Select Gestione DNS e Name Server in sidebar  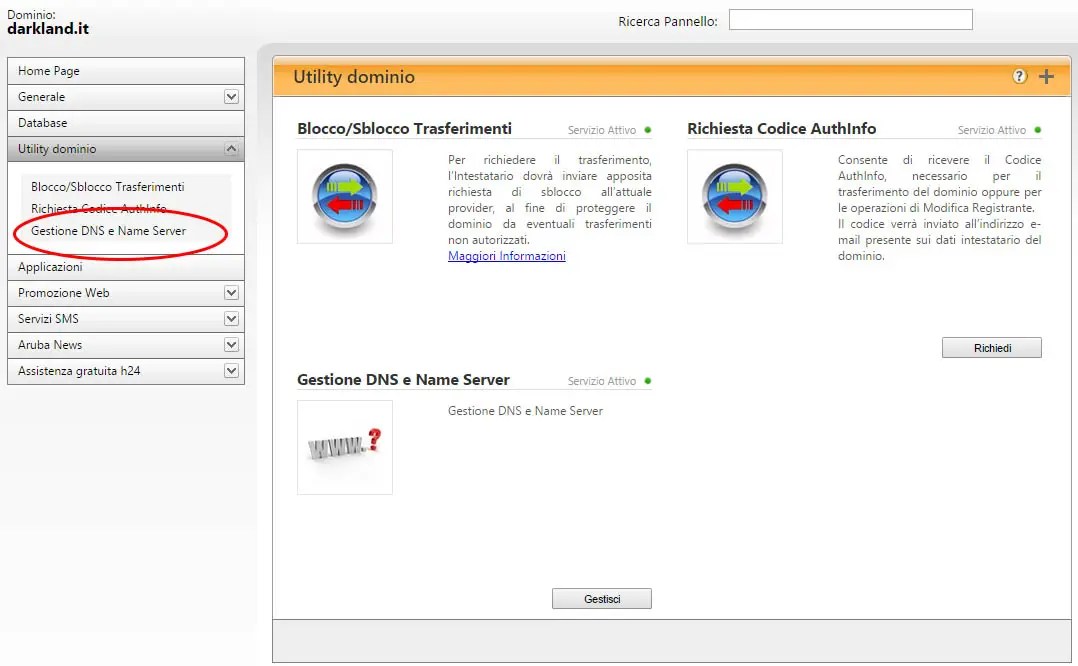(x=108, y=231)
